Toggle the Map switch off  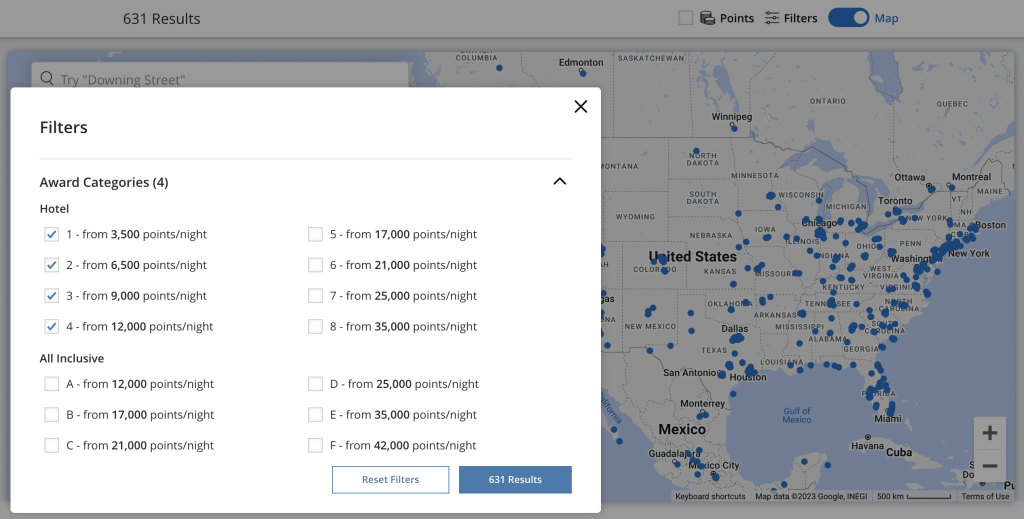pyautogui.click(x=848, y=18)
